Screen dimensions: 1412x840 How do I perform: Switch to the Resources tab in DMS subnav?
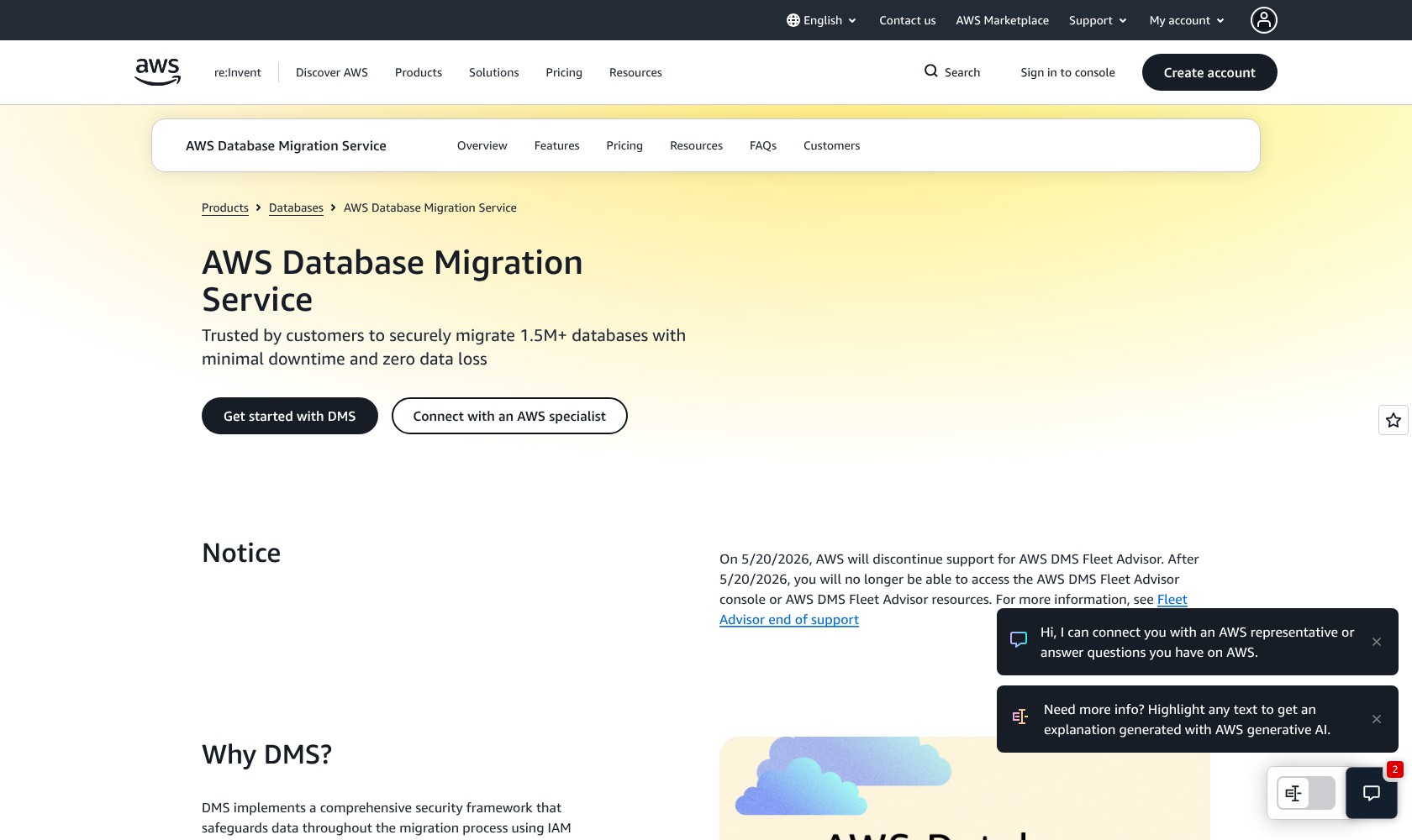click(696, 145)
